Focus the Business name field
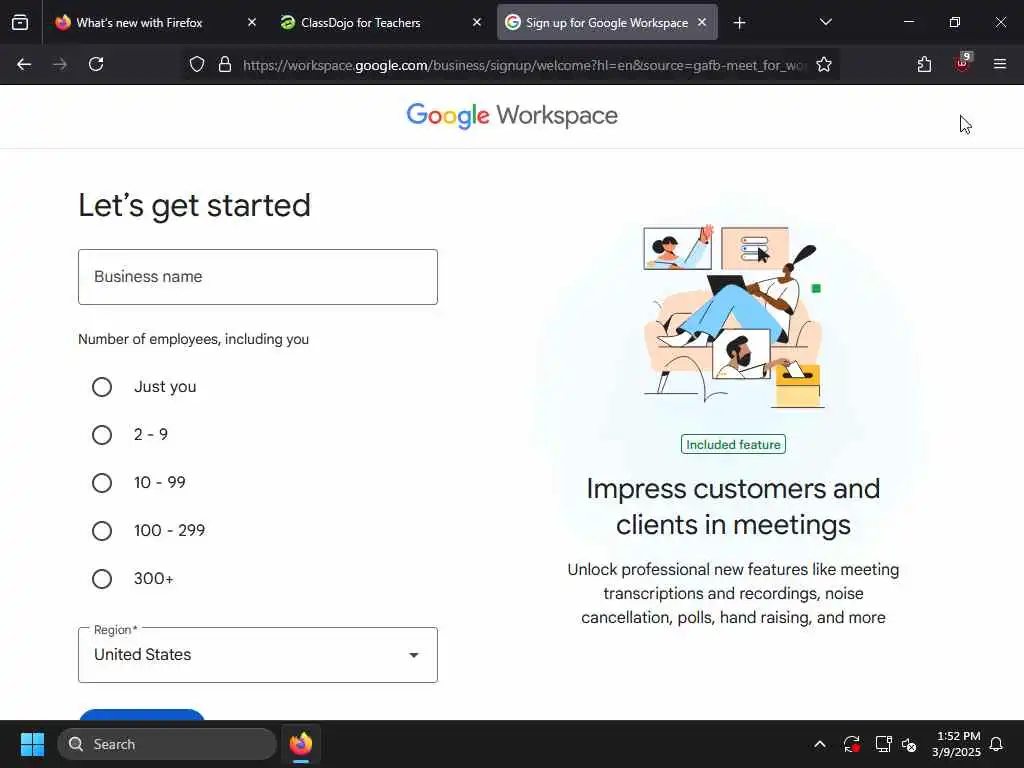The height and width of the screenshot is (768, 1024). pos(258,277)
